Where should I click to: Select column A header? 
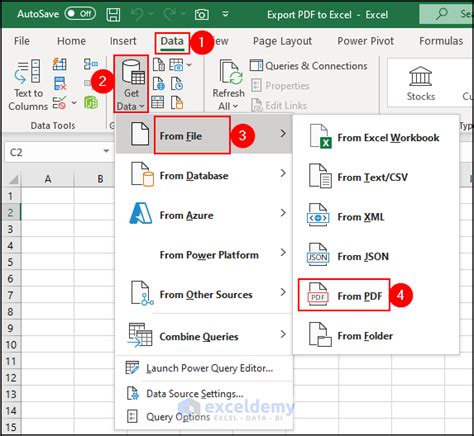(x=48, y=179)
